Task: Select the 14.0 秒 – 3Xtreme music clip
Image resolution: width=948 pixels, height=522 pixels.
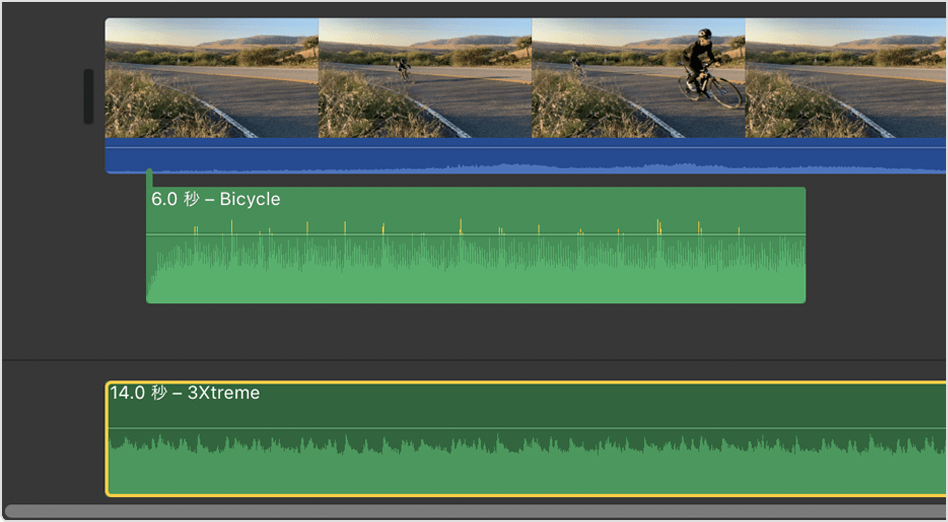Action: (526, 439)
